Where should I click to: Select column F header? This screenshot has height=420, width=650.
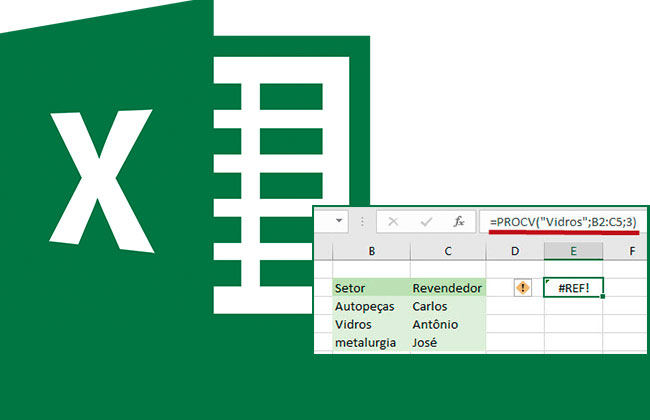tap(627, 251)
